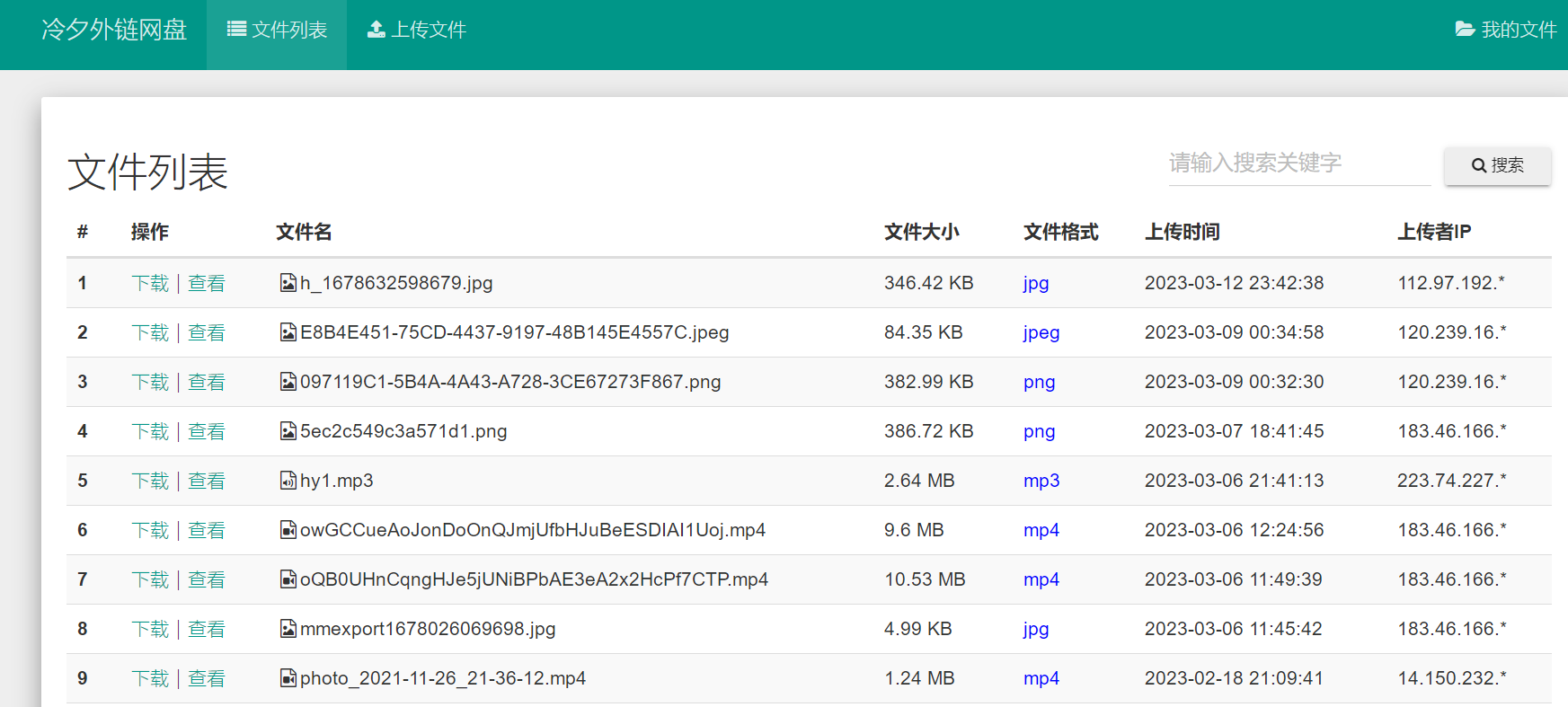
Task: Click the 冷夕外链网盘 site title
Action: tap(114, 31)
